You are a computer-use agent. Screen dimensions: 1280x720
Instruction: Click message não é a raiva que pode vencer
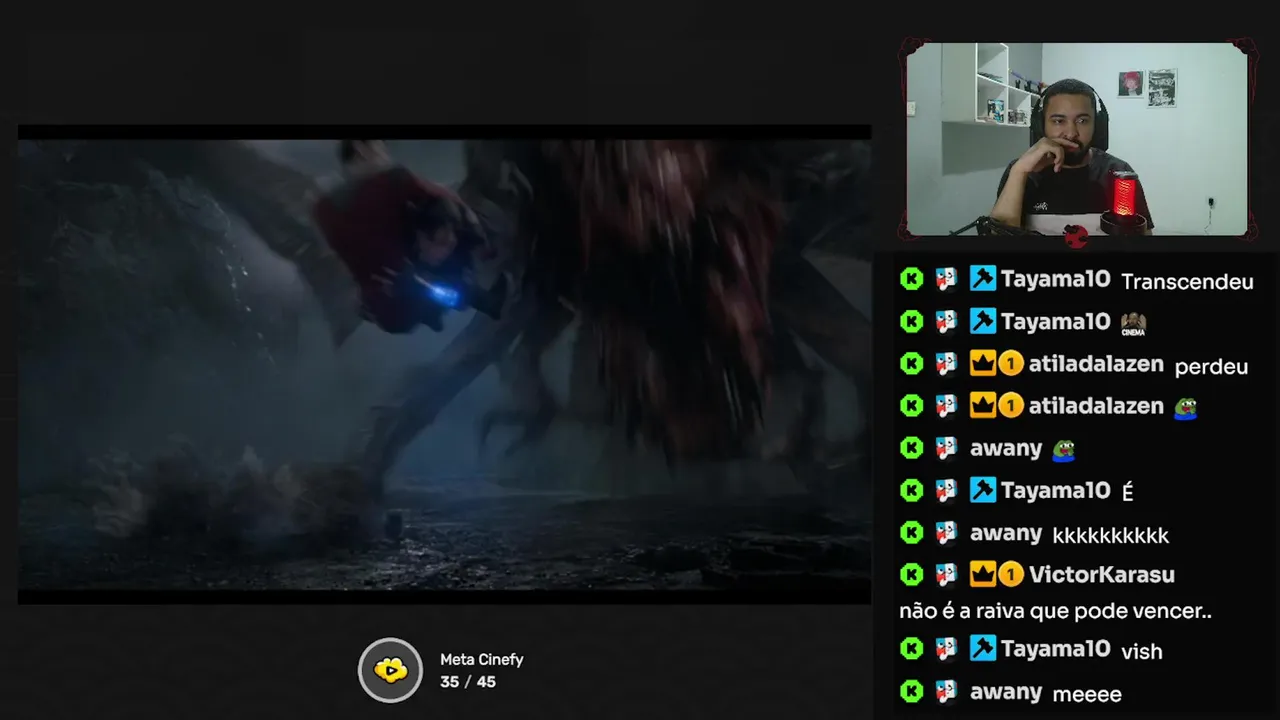tap(1055, 611)
